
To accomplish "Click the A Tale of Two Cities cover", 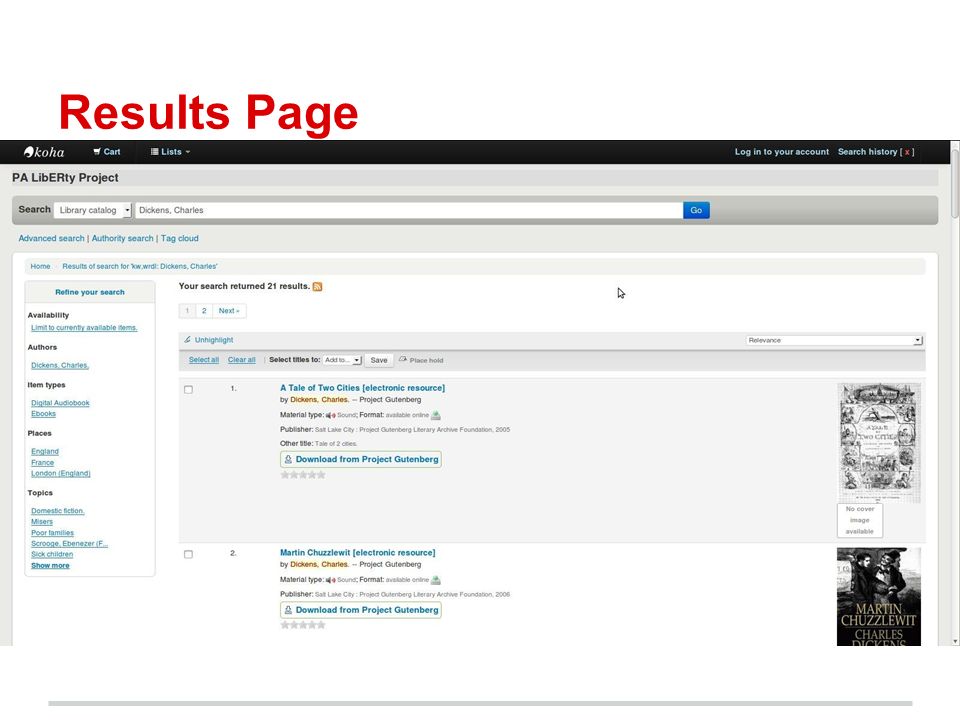I will click(879, 443).
